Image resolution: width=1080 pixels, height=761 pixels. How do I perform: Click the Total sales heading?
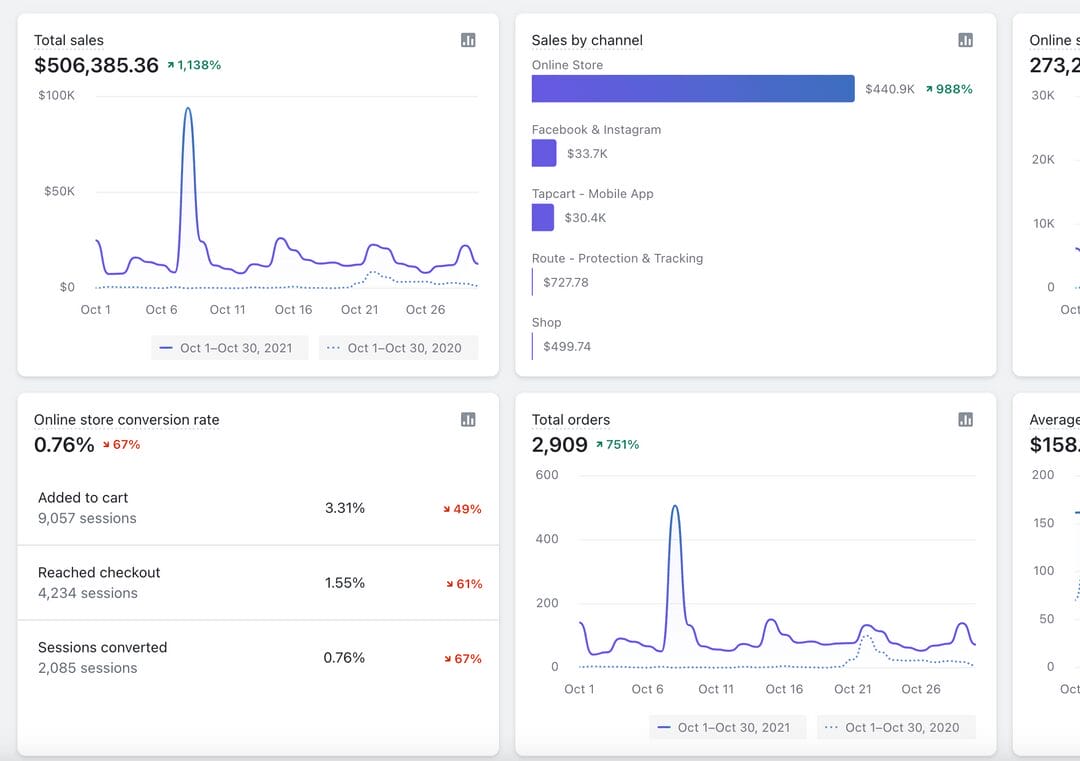coord(69,41)
